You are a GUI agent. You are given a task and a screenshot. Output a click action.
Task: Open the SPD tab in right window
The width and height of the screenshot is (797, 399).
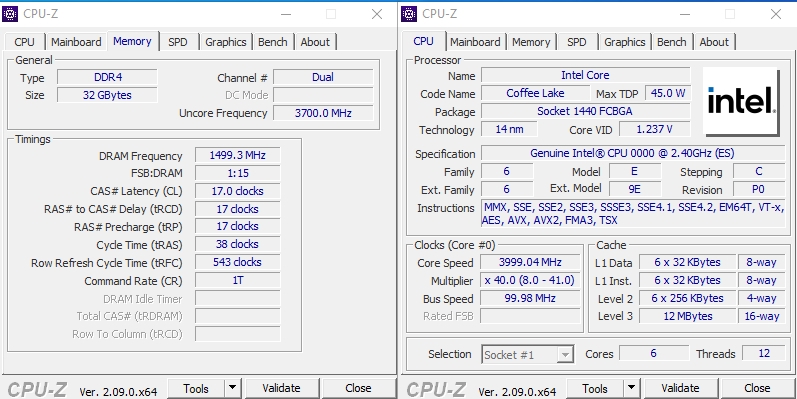tap(577, 42)
